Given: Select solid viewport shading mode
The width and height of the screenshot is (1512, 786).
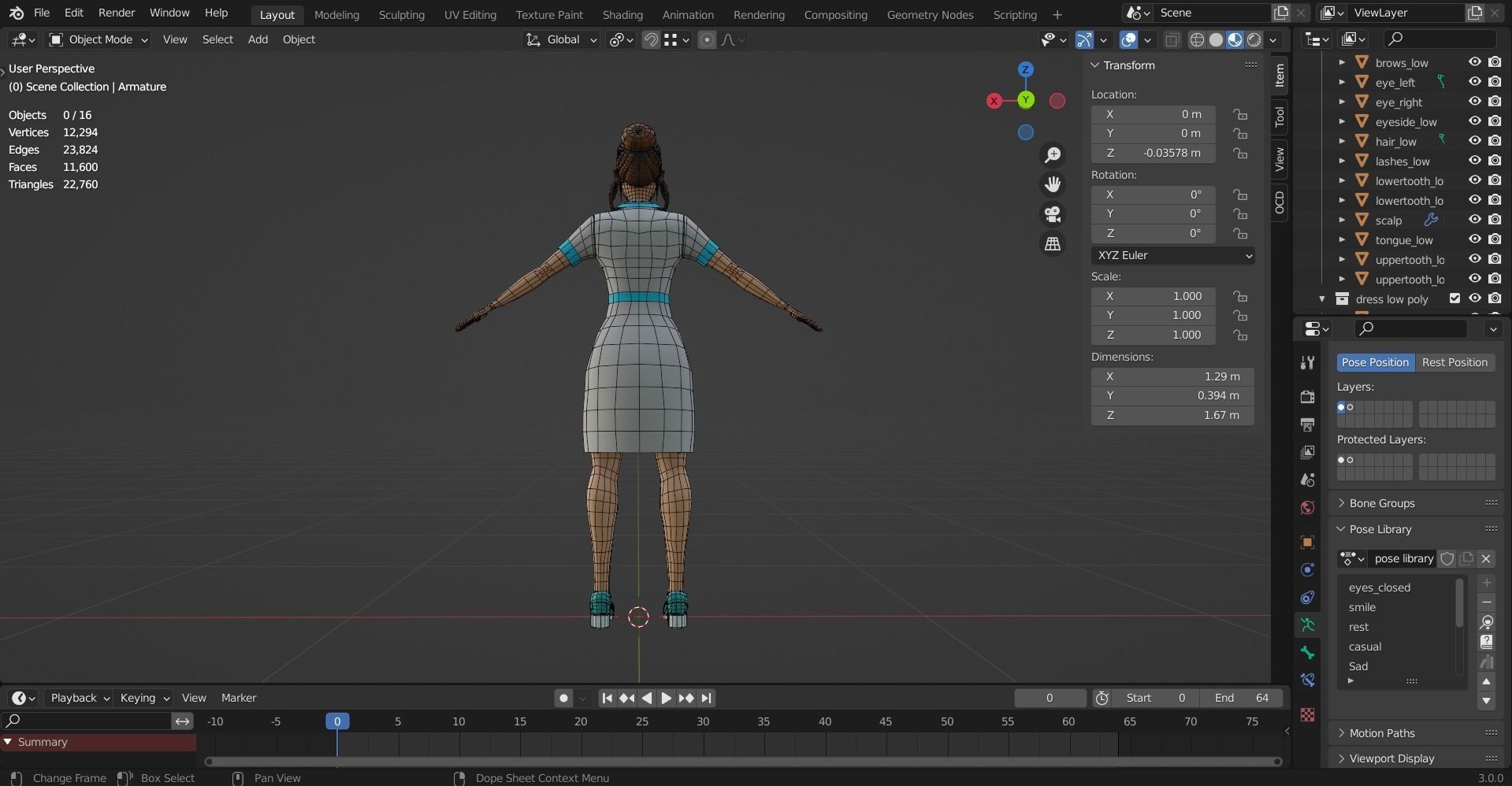Looking at the screenshot, I should [1216, 39].
